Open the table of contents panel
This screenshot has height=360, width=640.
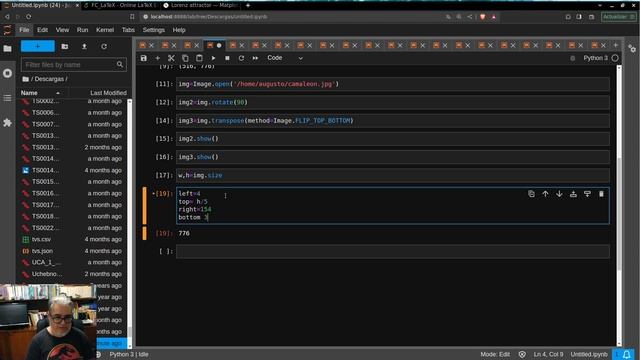pos(7,98)
